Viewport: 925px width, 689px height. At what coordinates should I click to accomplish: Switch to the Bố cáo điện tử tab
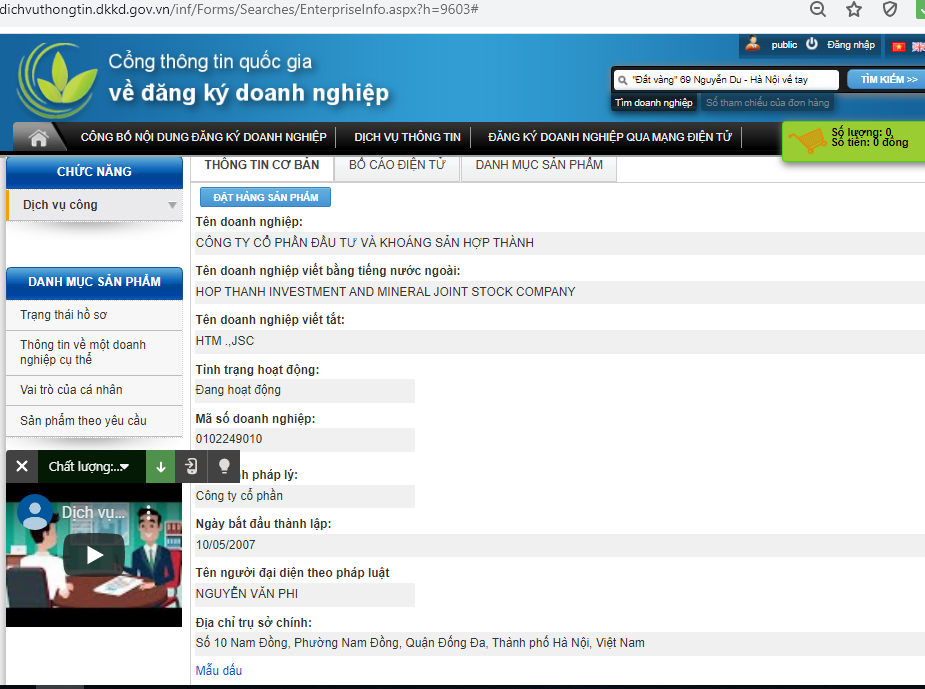397,165
